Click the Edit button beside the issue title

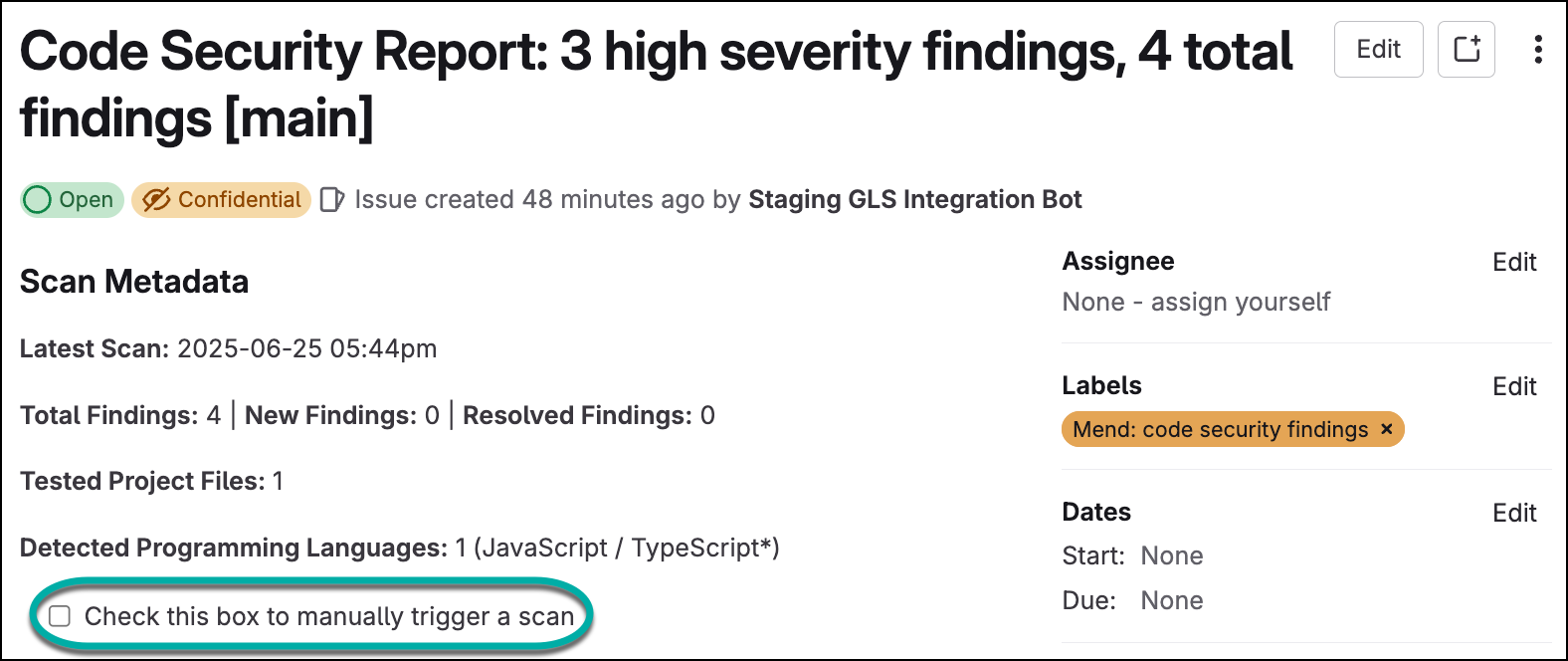1378,50
